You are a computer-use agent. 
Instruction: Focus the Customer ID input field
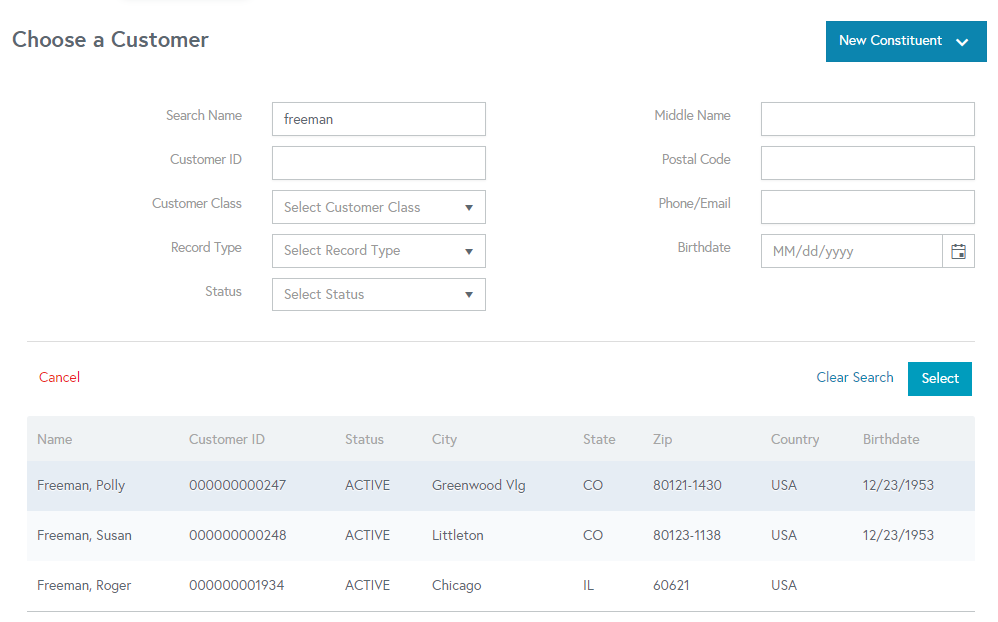379,163
